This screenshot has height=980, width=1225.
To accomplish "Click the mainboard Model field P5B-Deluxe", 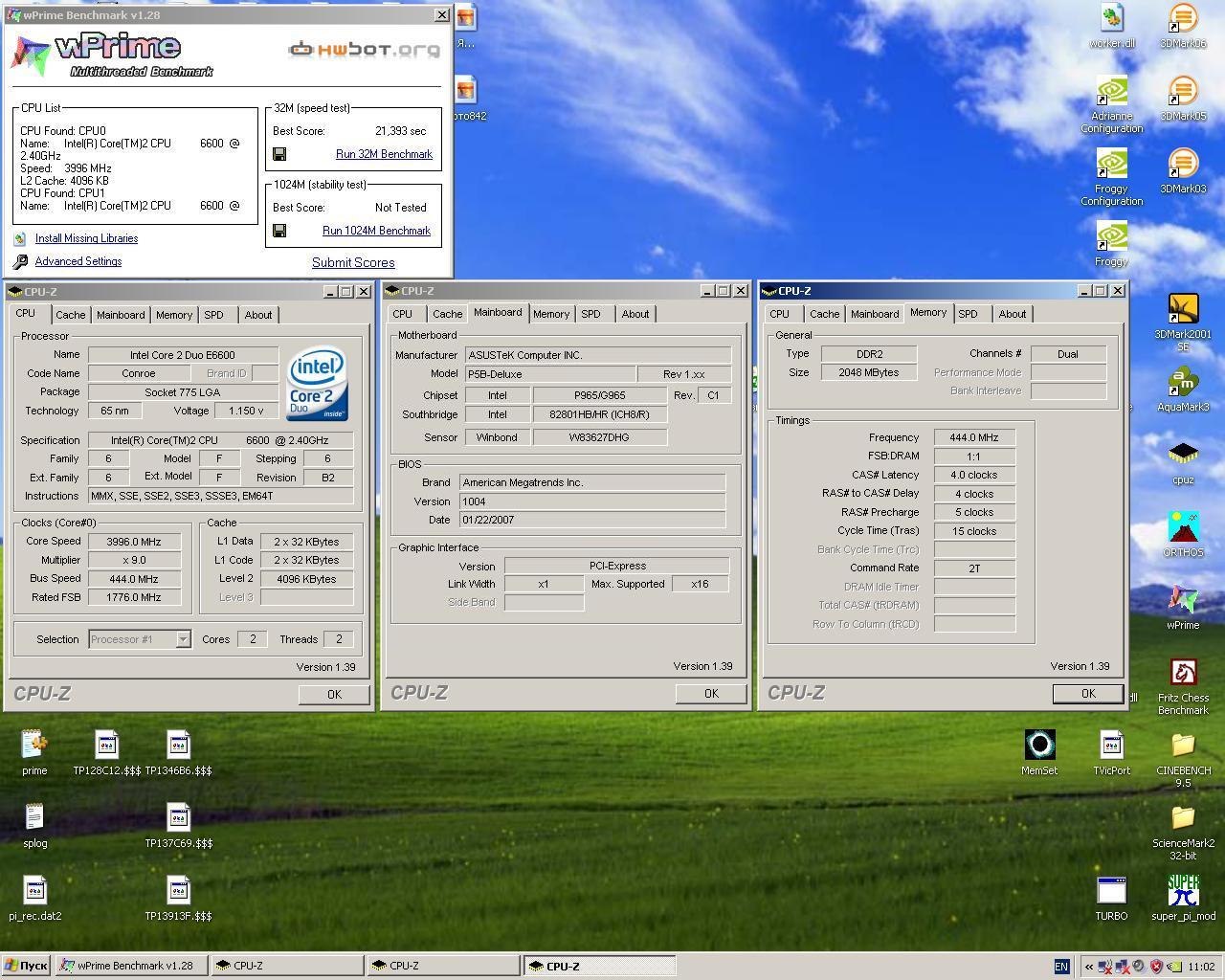I will click(x=549, y=374).
